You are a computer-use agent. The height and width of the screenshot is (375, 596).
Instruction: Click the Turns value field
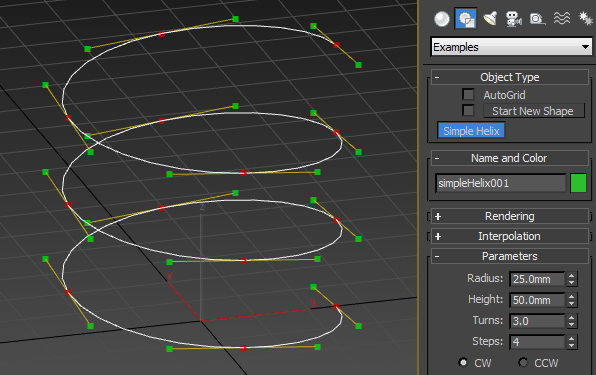click(537, 321)
